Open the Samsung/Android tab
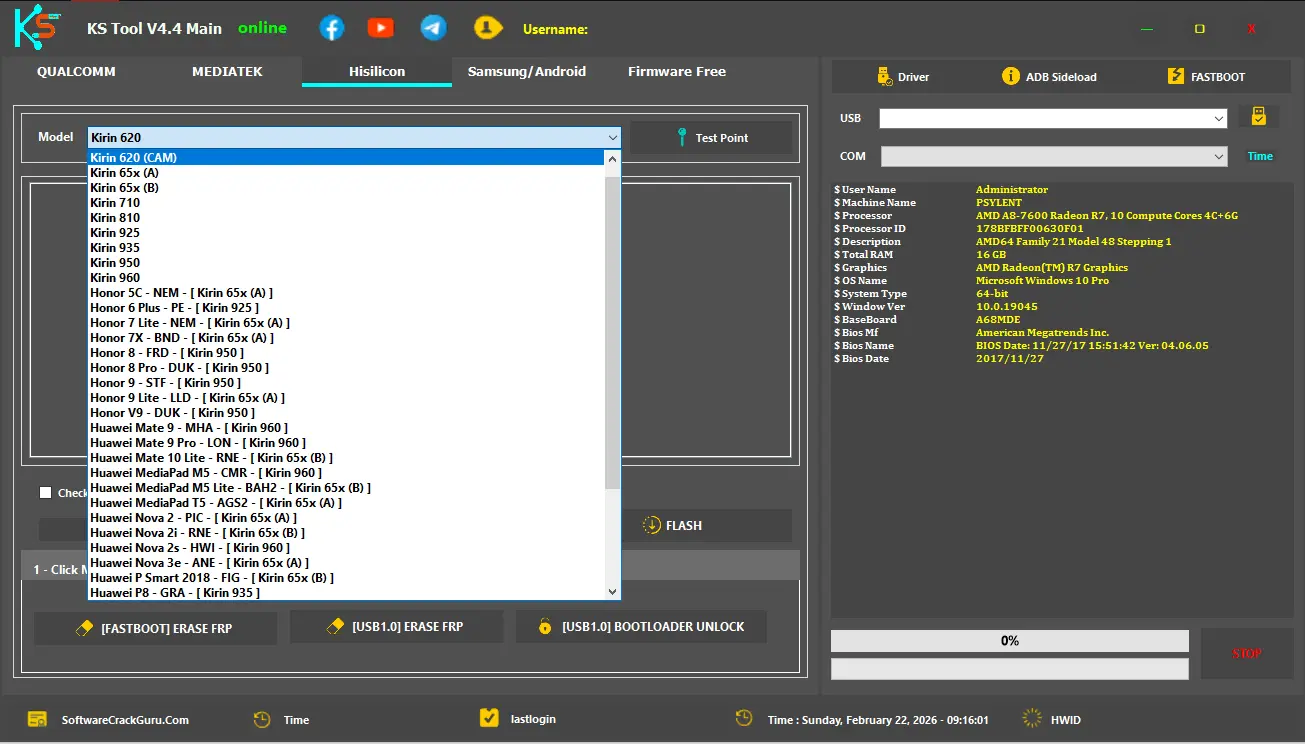1305x744 pixels. coord(527,72)
